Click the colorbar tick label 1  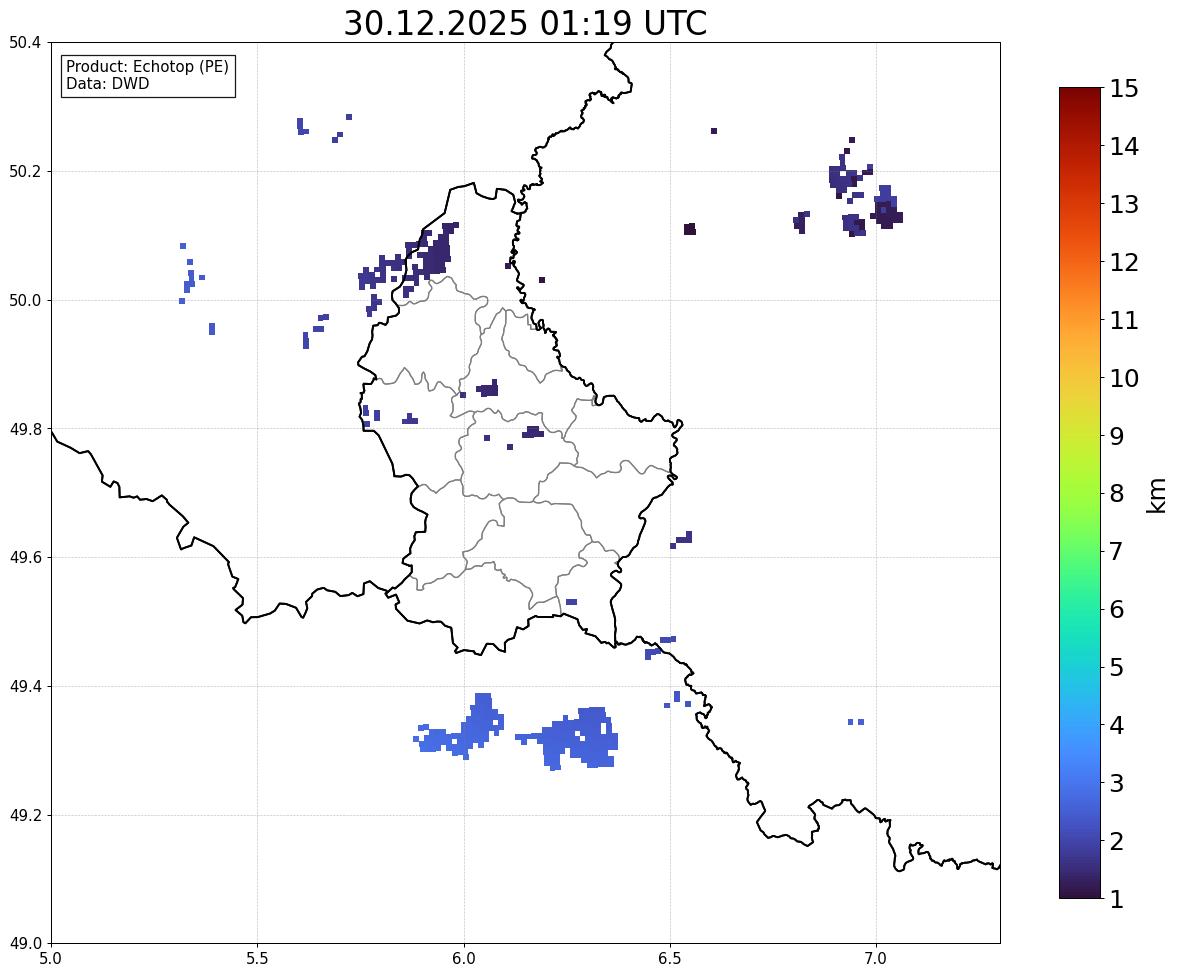1116,899
